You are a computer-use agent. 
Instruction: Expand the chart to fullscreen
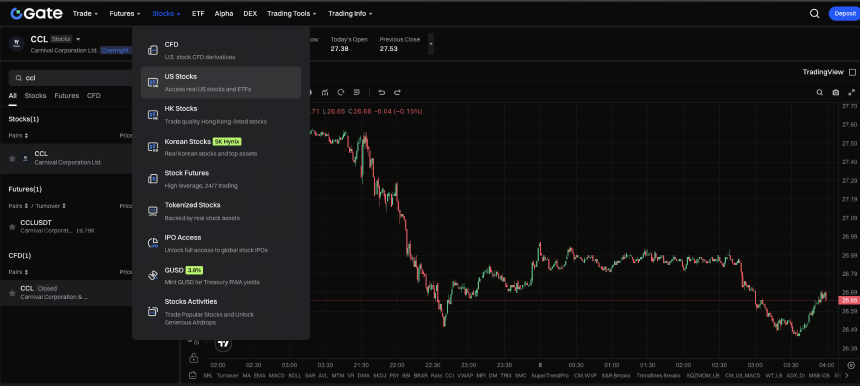point(851,93)
